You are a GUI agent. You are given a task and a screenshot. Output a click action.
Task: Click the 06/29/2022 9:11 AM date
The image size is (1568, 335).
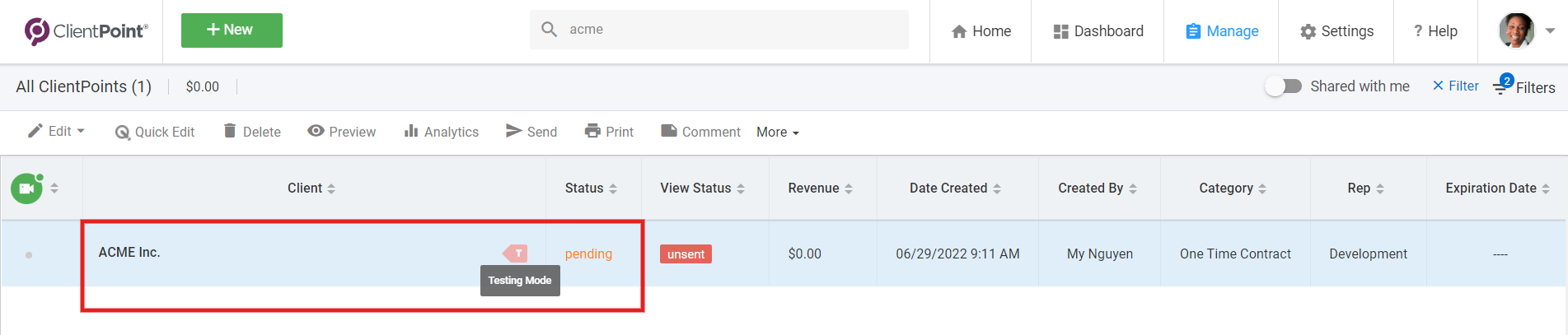(x=957, y=254)
